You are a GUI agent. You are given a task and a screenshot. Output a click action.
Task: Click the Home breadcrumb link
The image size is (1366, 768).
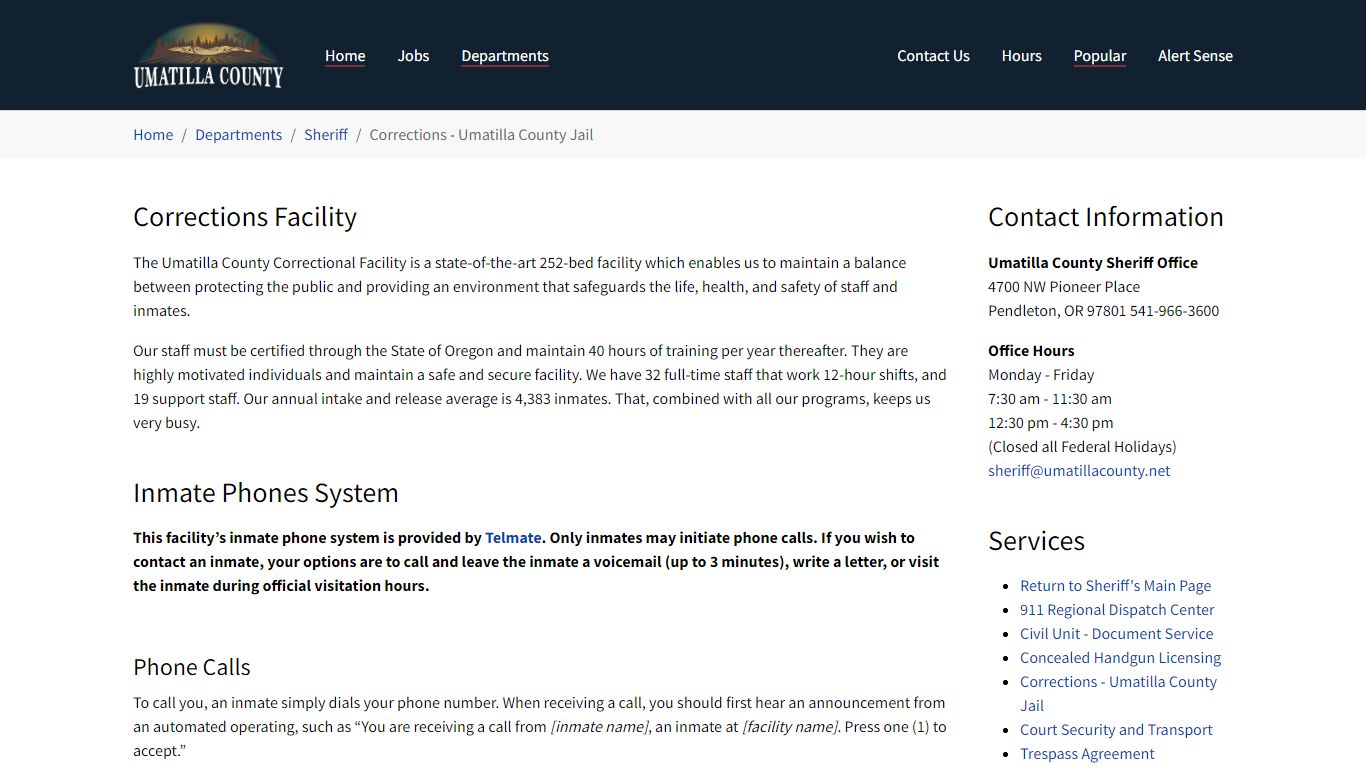pyautogui.click(x=153, y=134)
